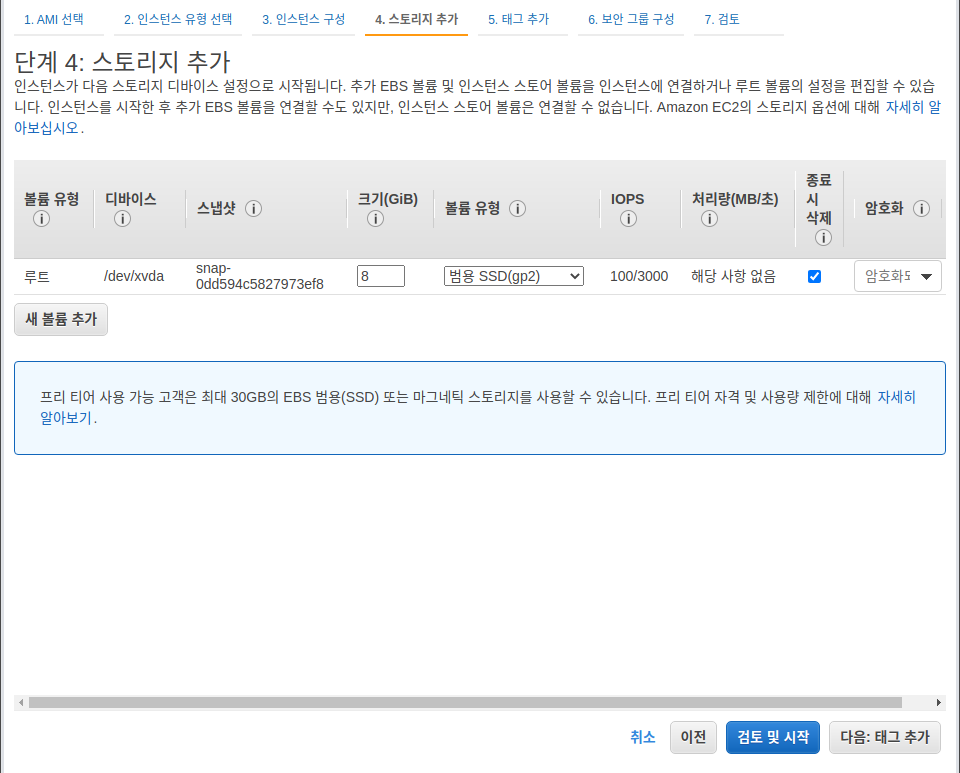Click info icon next to 스냅샷 header

pyautogui.click(x=253, y=209)
